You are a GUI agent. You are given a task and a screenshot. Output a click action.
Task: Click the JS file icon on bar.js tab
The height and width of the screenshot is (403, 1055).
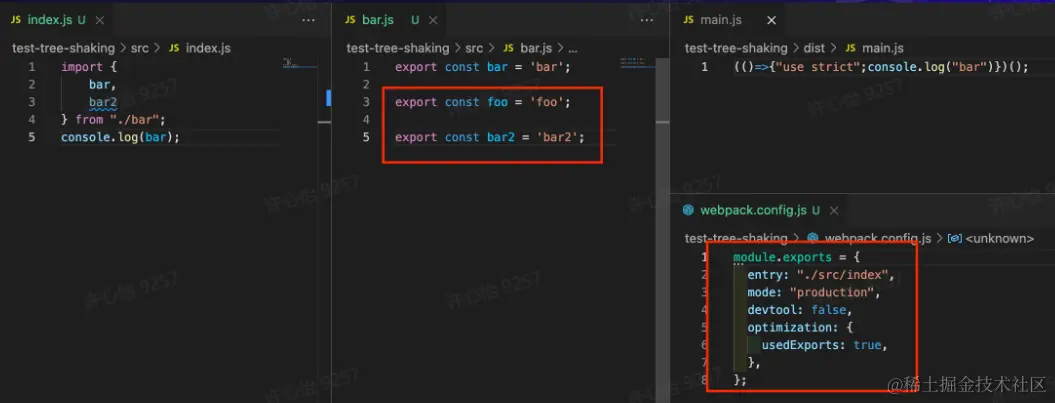point(351,20)
